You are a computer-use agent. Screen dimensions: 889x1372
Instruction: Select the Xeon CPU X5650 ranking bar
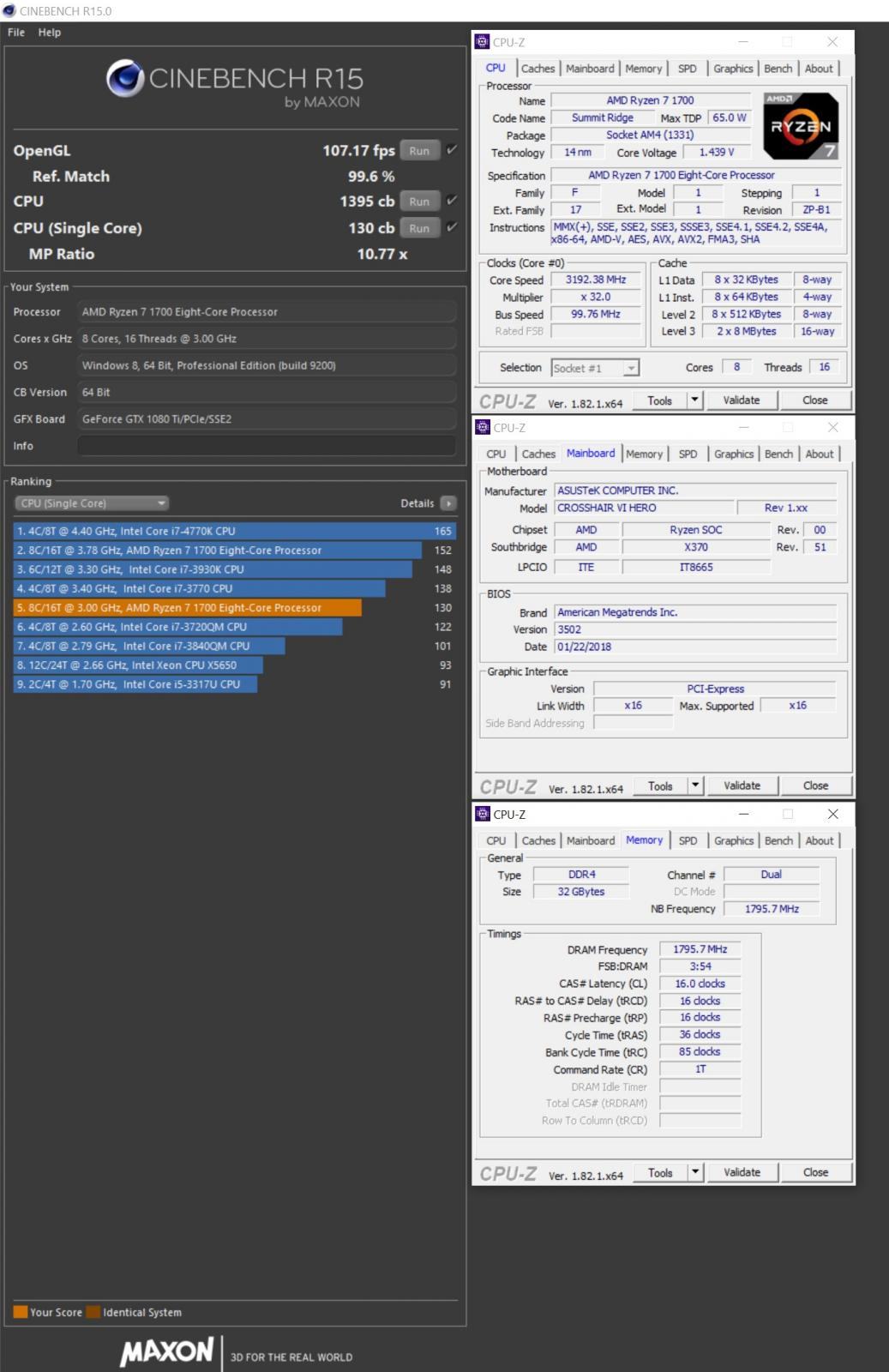138,665
